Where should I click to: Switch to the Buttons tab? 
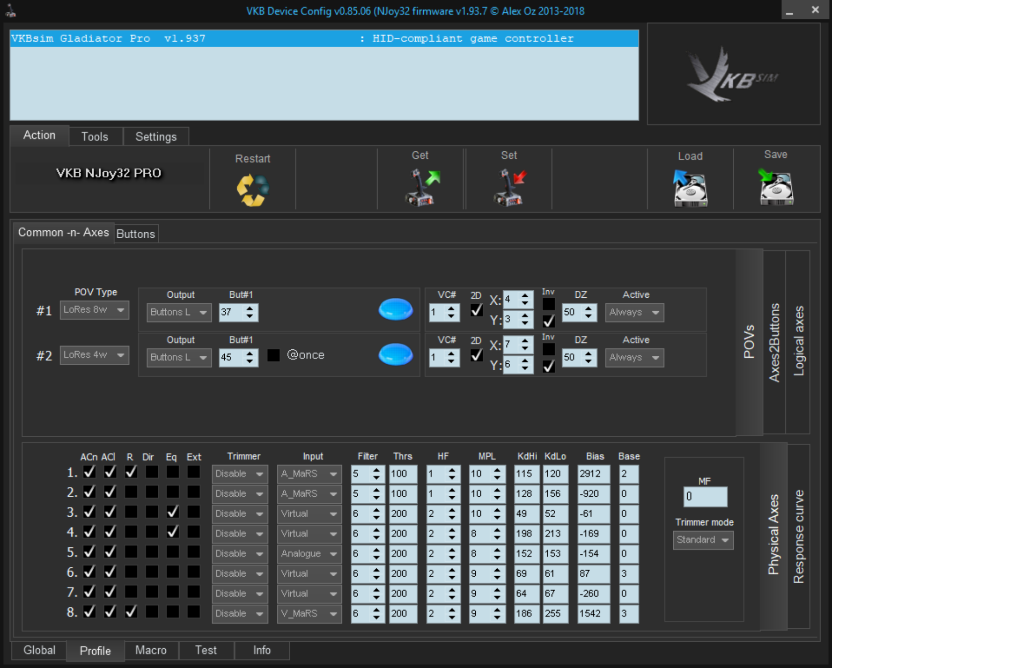click(136, 234)
